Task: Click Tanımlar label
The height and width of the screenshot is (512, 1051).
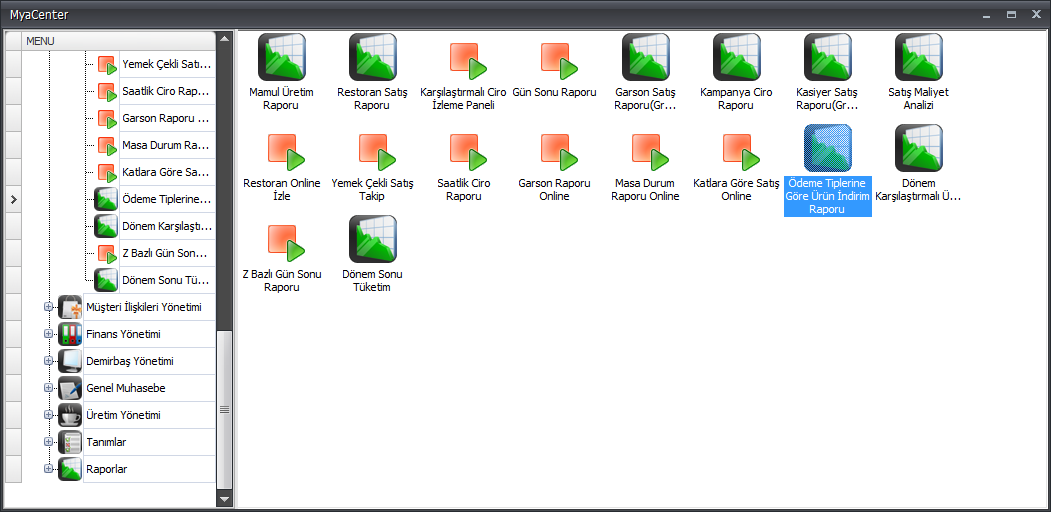Action: point(107,442)
